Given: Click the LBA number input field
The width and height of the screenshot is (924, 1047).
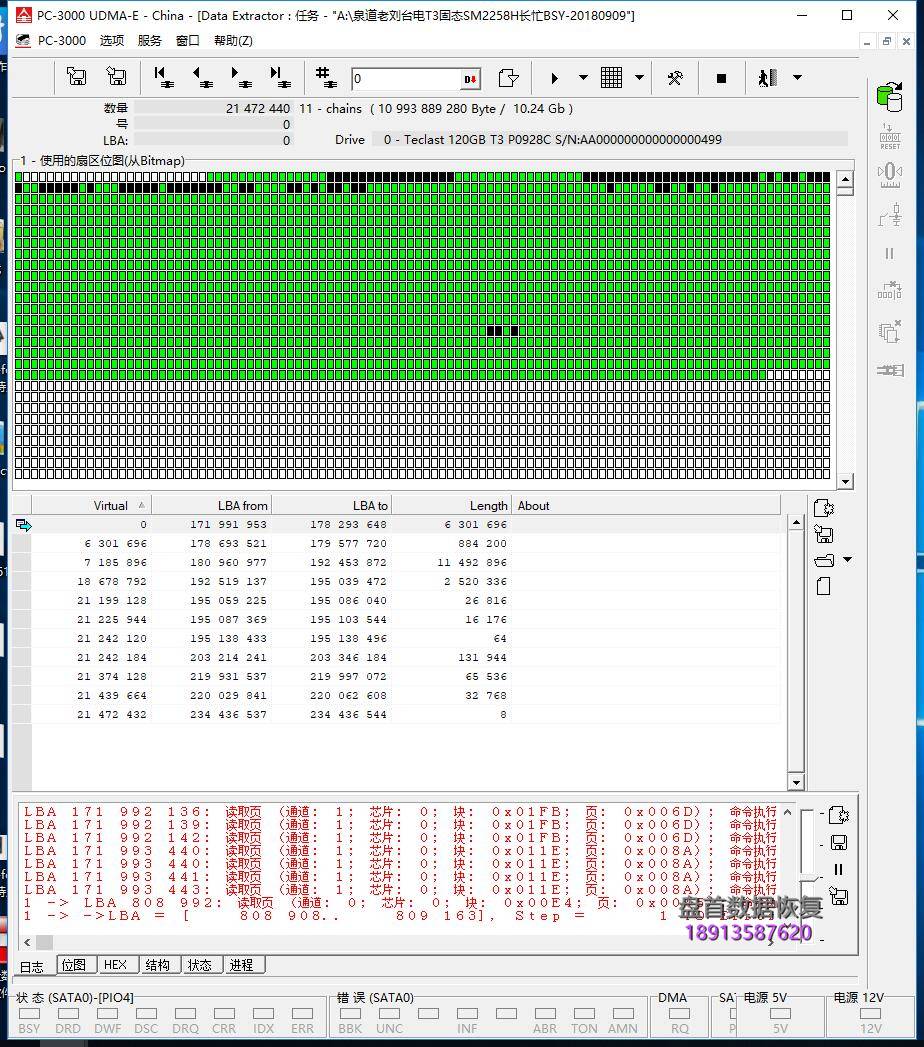Looking at the screenshot, I should click(405, 79).
